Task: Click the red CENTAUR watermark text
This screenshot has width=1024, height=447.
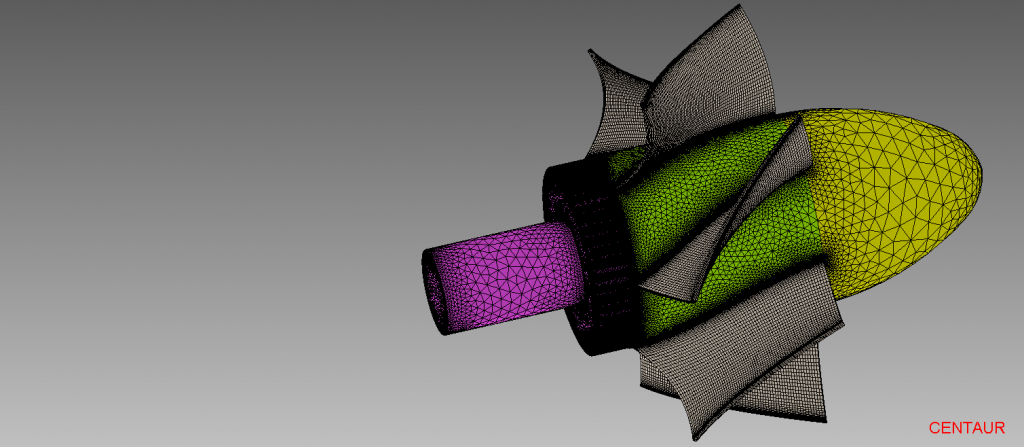Action: (966, 427)
